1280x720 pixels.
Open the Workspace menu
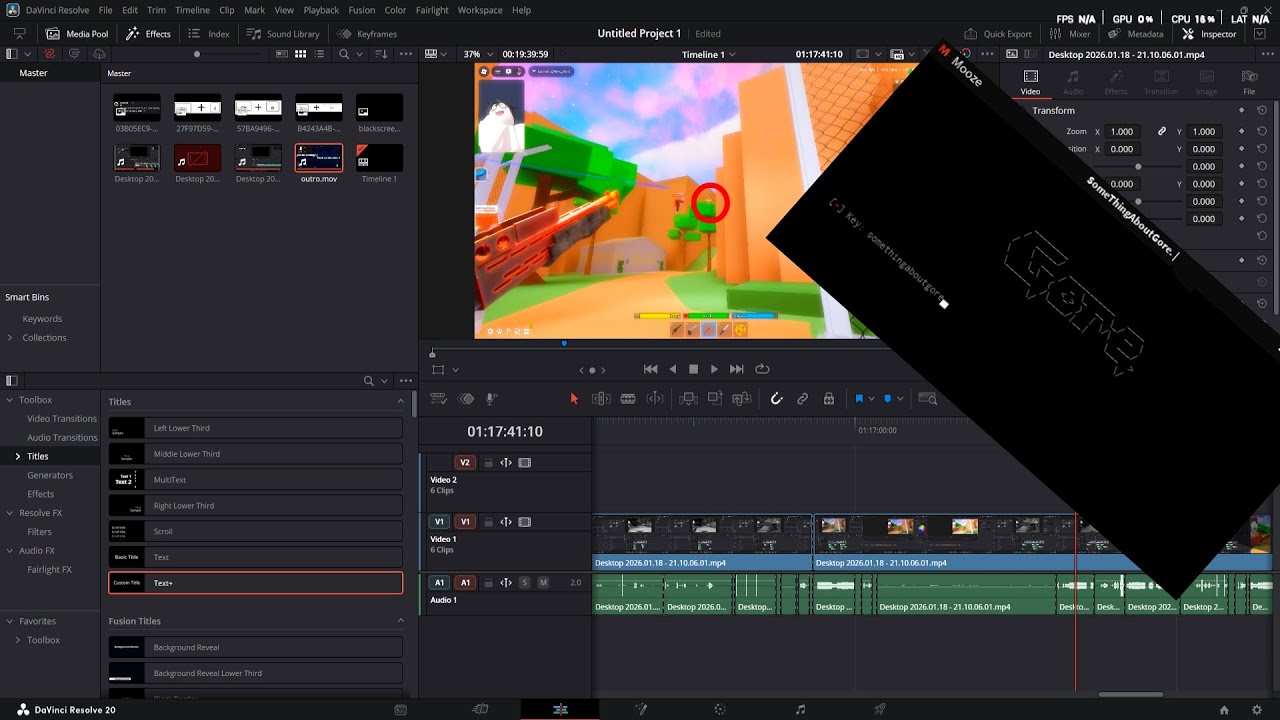coord(480,10)
